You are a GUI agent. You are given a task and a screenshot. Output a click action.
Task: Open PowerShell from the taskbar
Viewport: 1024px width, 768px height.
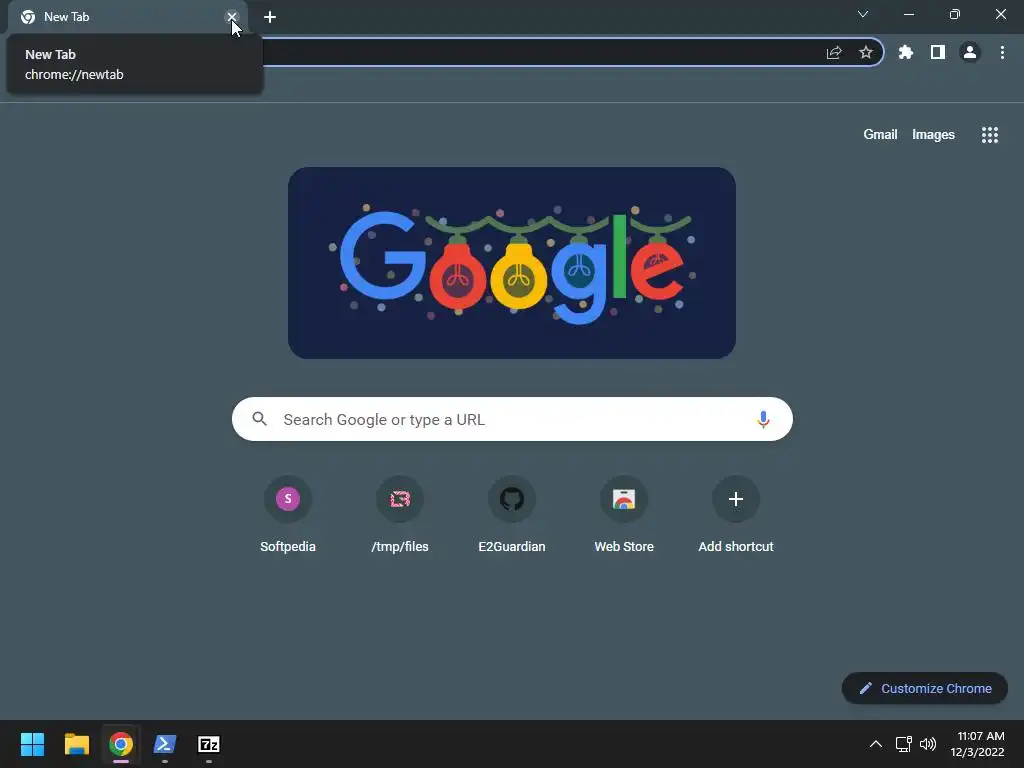(165, 744)
